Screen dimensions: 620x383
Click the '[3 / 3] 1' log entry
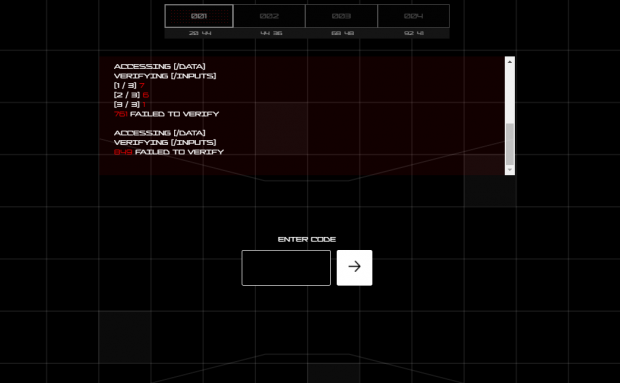130,104
